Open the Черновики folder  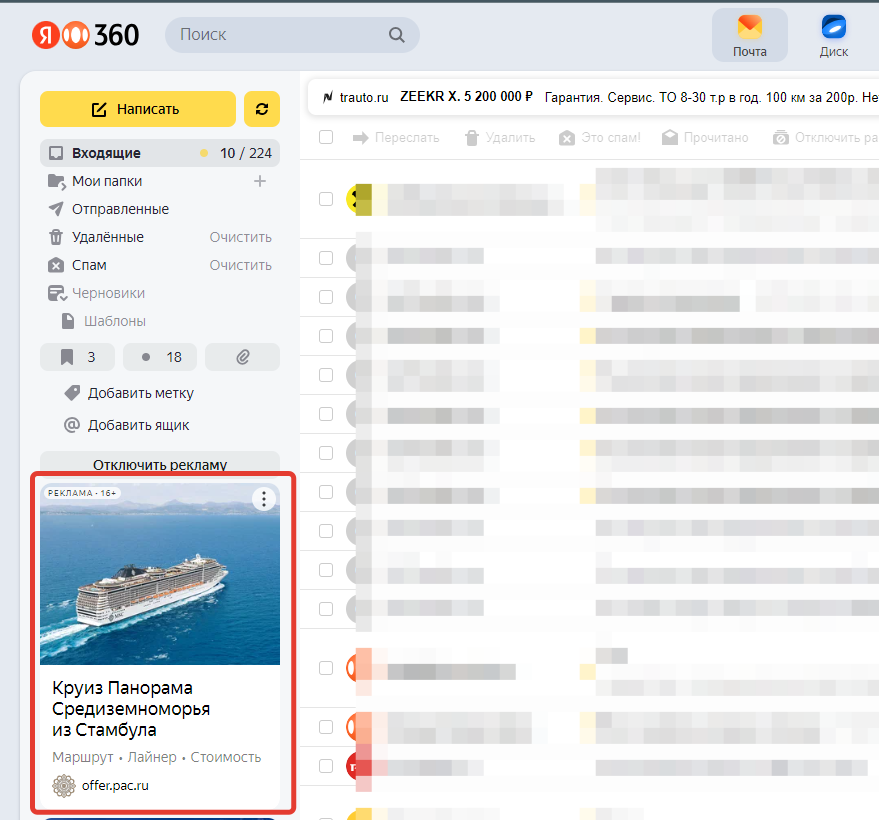(x=108, y=293)
